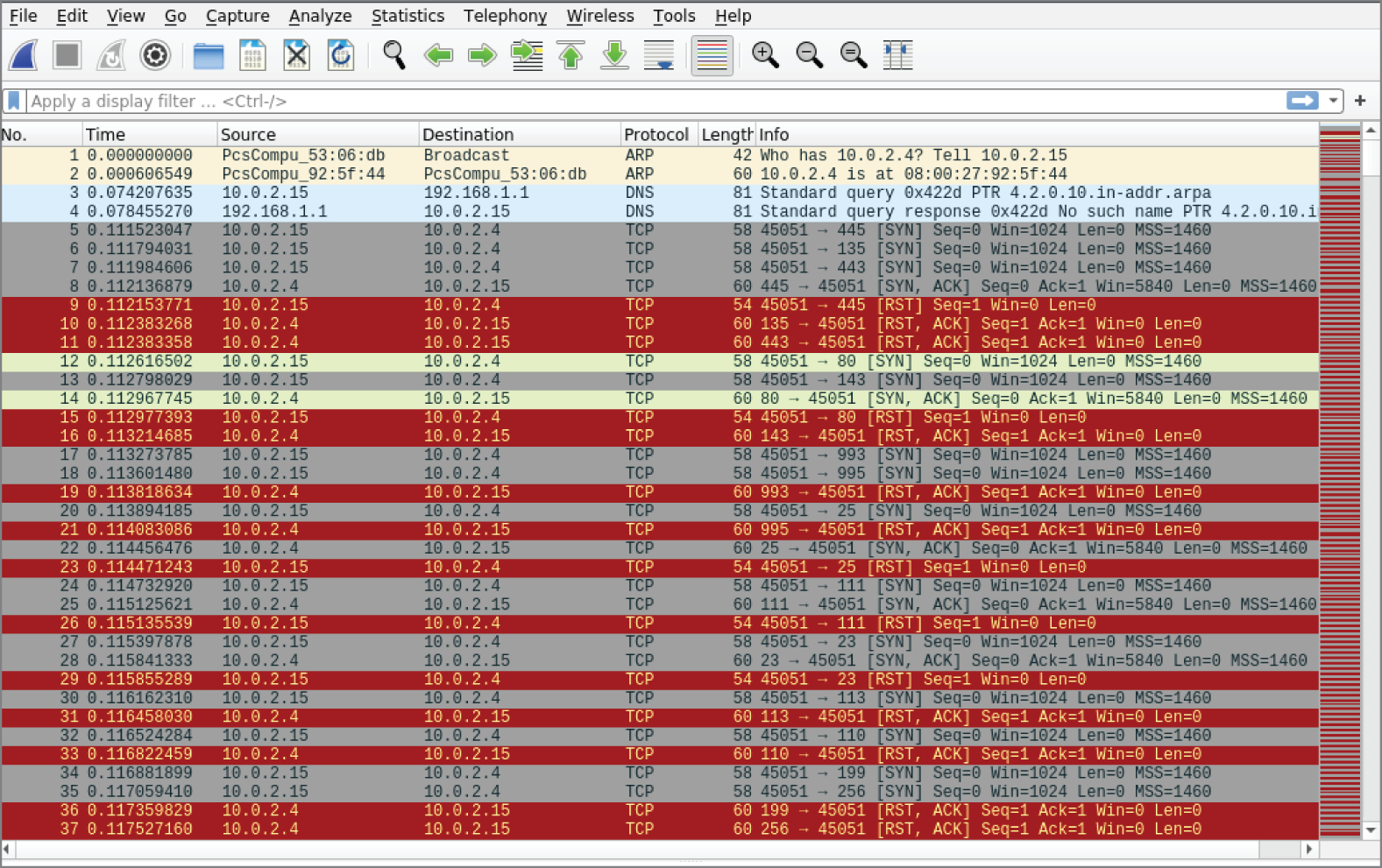Viewport: 1382px width, 868px height.
Task: Restart the current capture
Action: click(111, 55)
